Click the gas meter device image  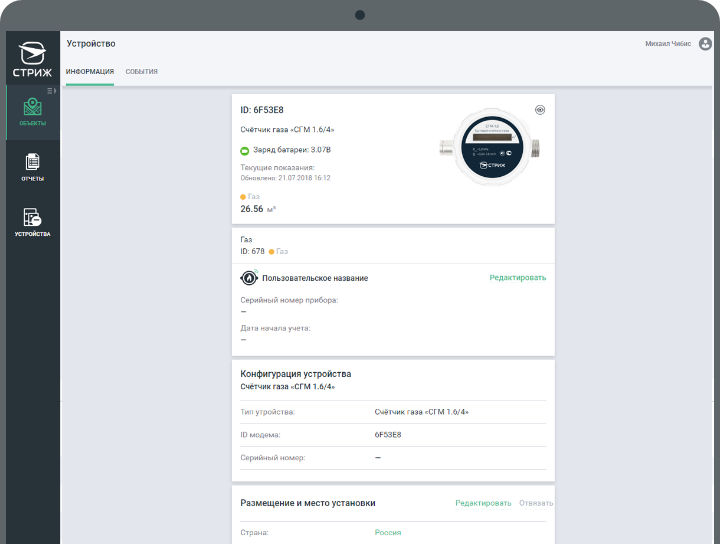[490, 147]
